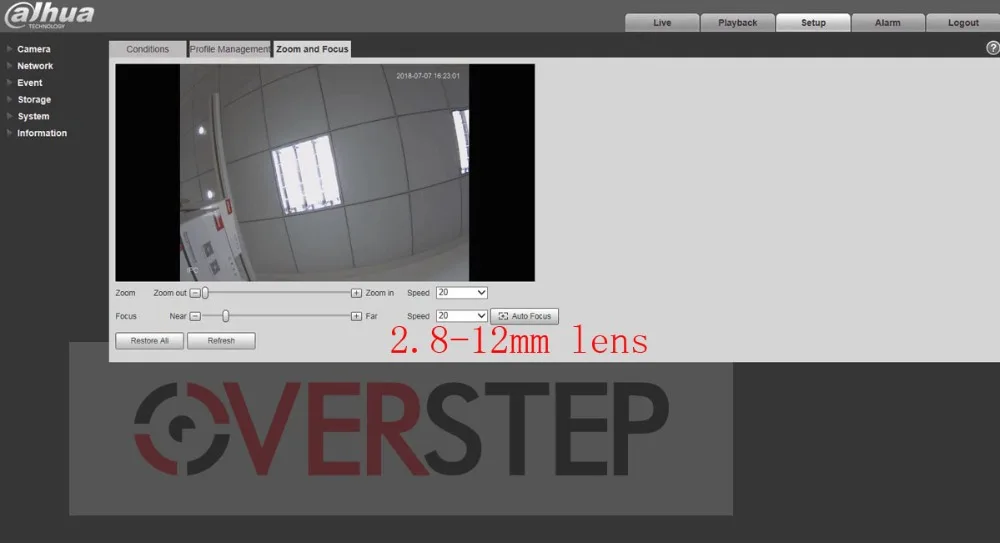1000x543 pixels.
Task: Select Camera in the sidebar
Action: pos(34,49)
